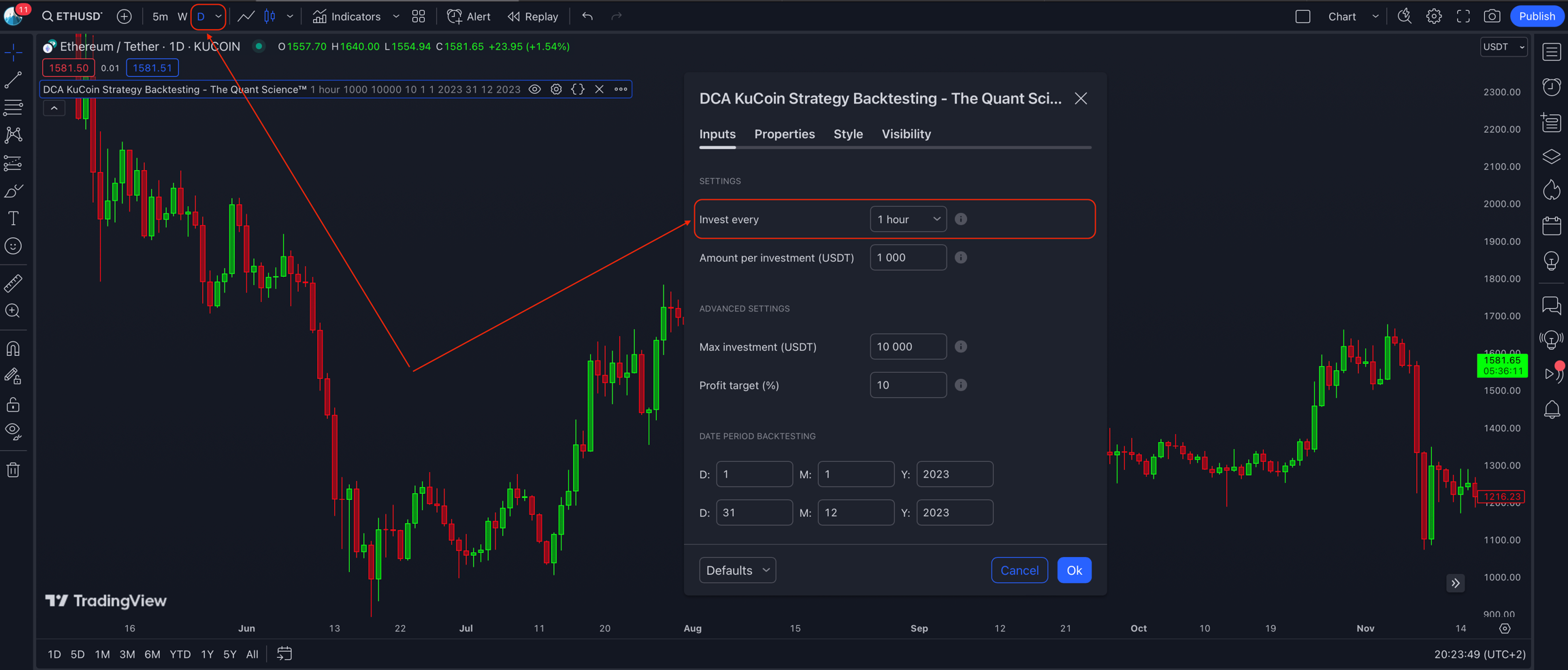This screenshot has height=670, width=1568.
Task: Open the Indicators menu
Action: [x=347, y=16]
